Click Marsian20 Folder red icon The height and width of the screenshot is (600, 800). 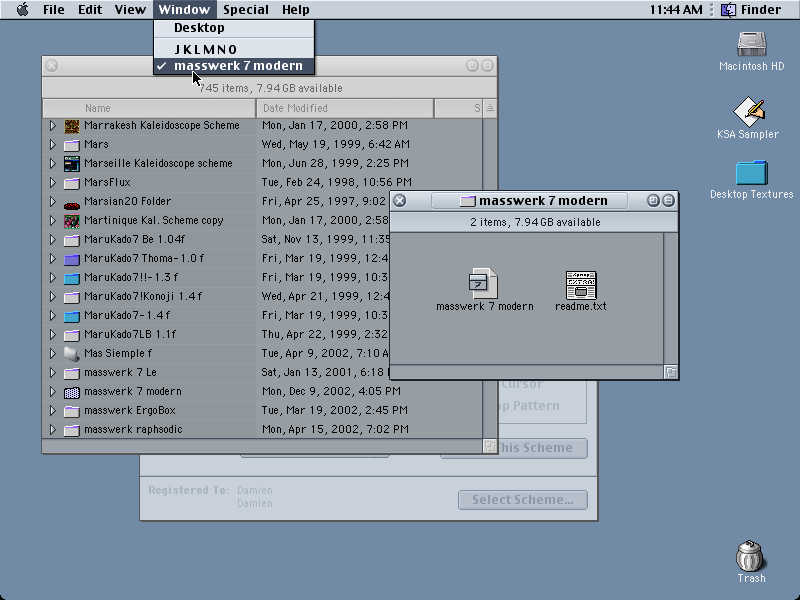click(x=72, y=206)
